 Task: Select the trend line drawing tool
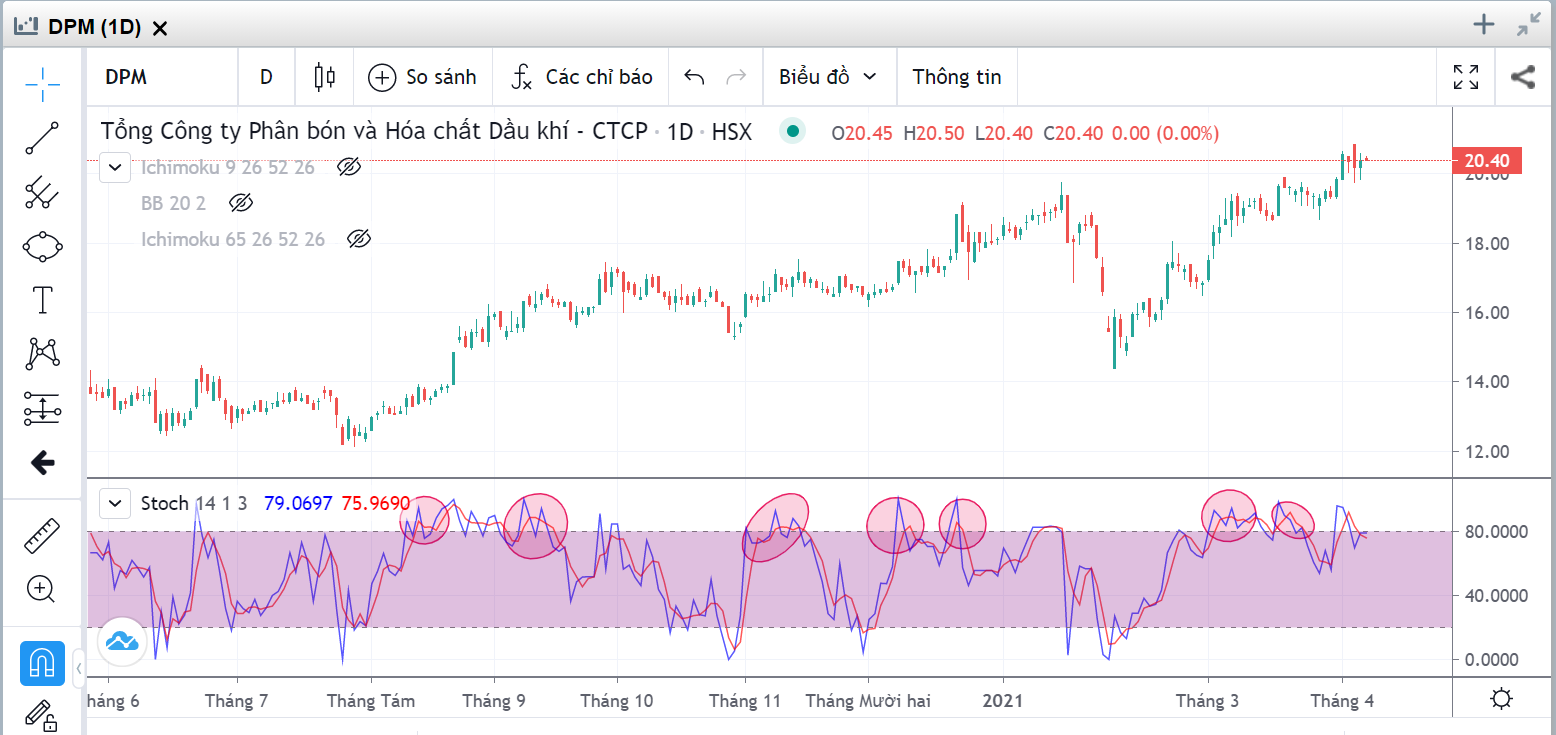tap(42, 138)
